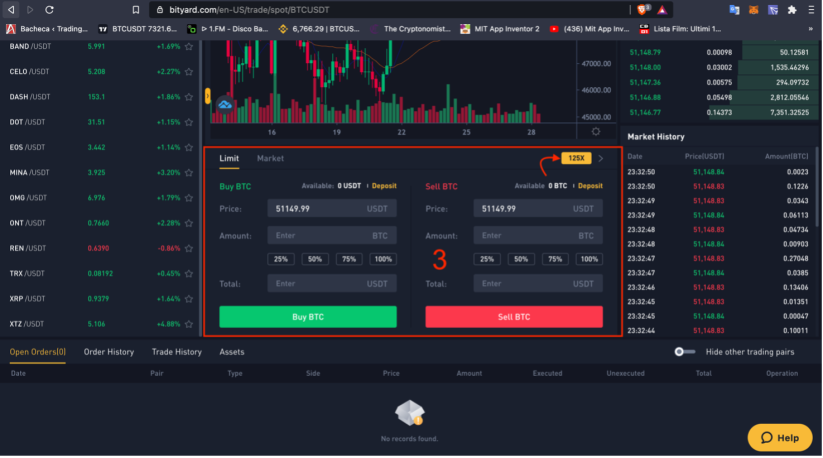This screenshot has width=823, height=458.
Task: Expand the arrow next to 125X
Action: coord(601,158)
